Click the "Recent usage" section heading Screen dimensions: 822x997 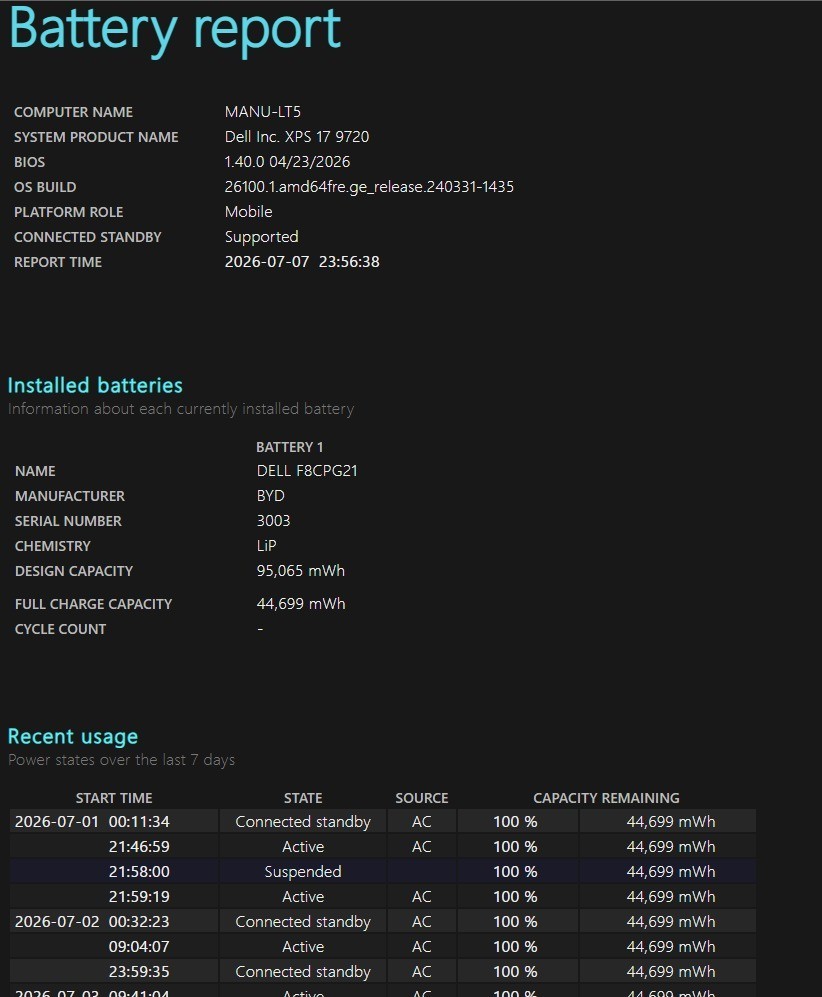(x=72, y=736)
